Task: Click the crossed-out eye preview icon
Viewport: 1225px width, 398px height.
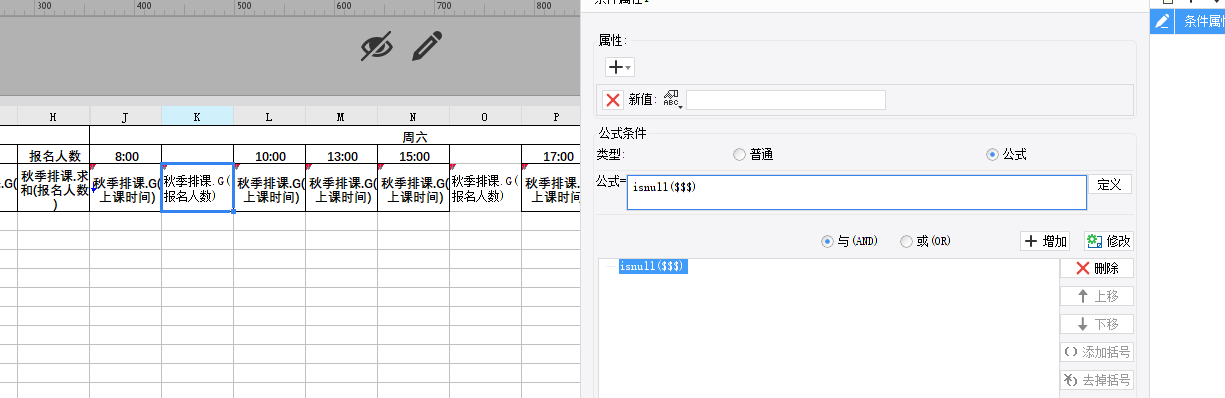Action: coord(377,46)
